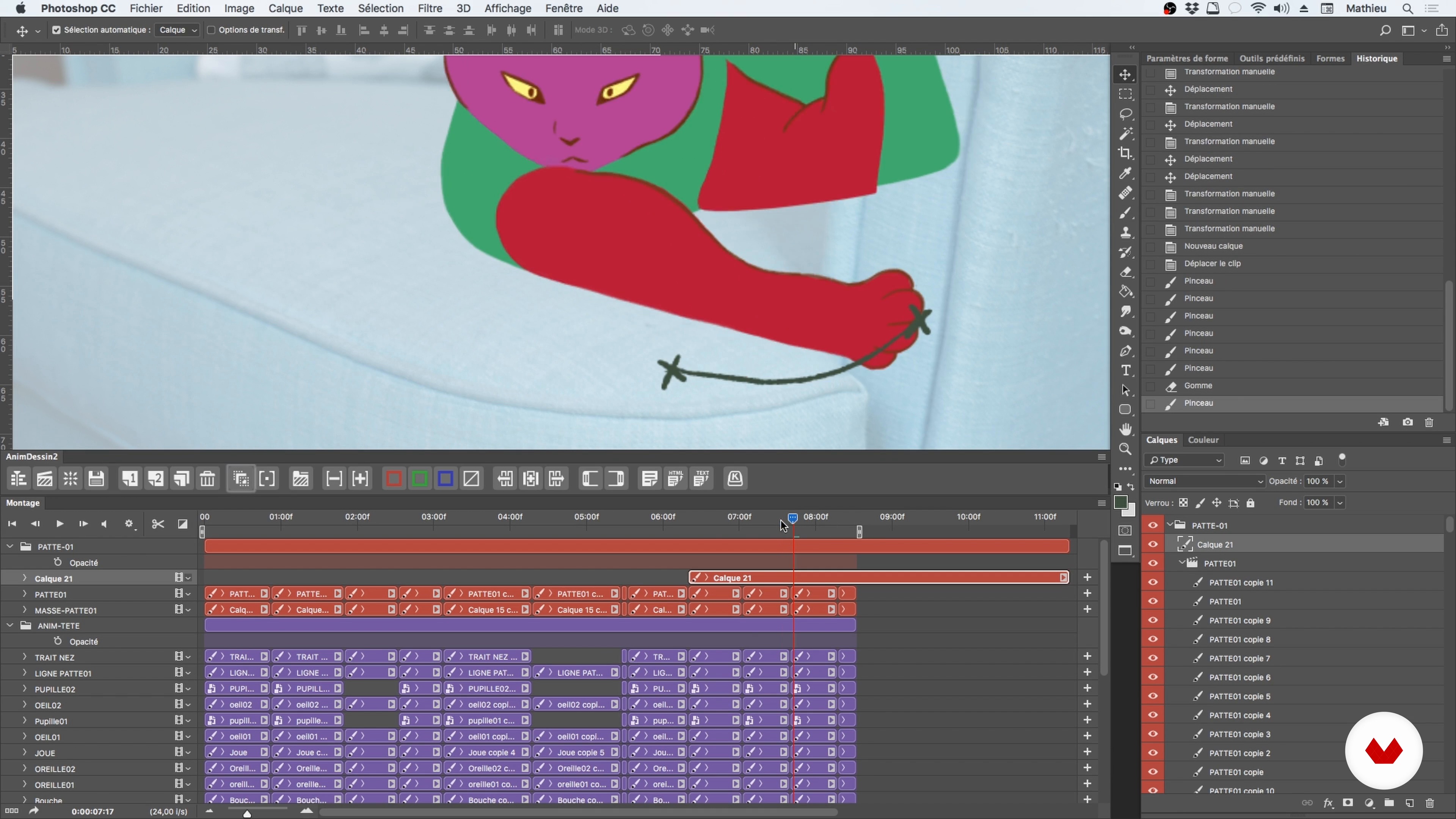Select the Lasso tool
Image resolution: width=1456 pixels, height=819 pixels.
tap(1125, 114)
